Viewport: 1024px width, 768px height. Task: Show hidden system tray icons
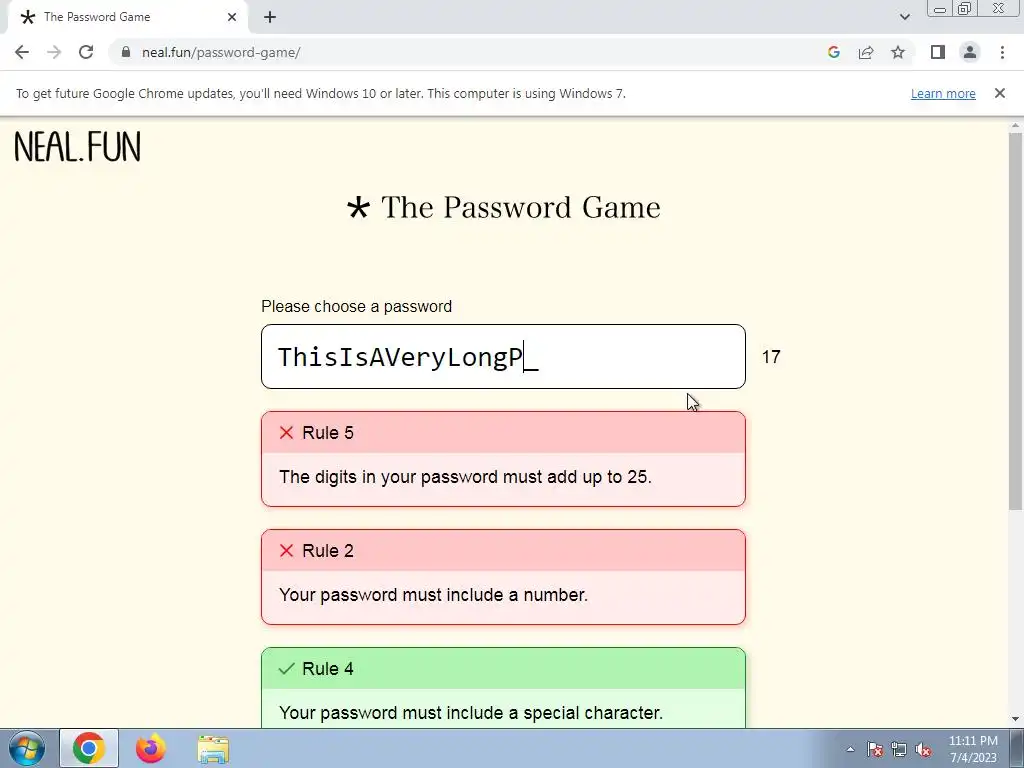click(850, 749)
